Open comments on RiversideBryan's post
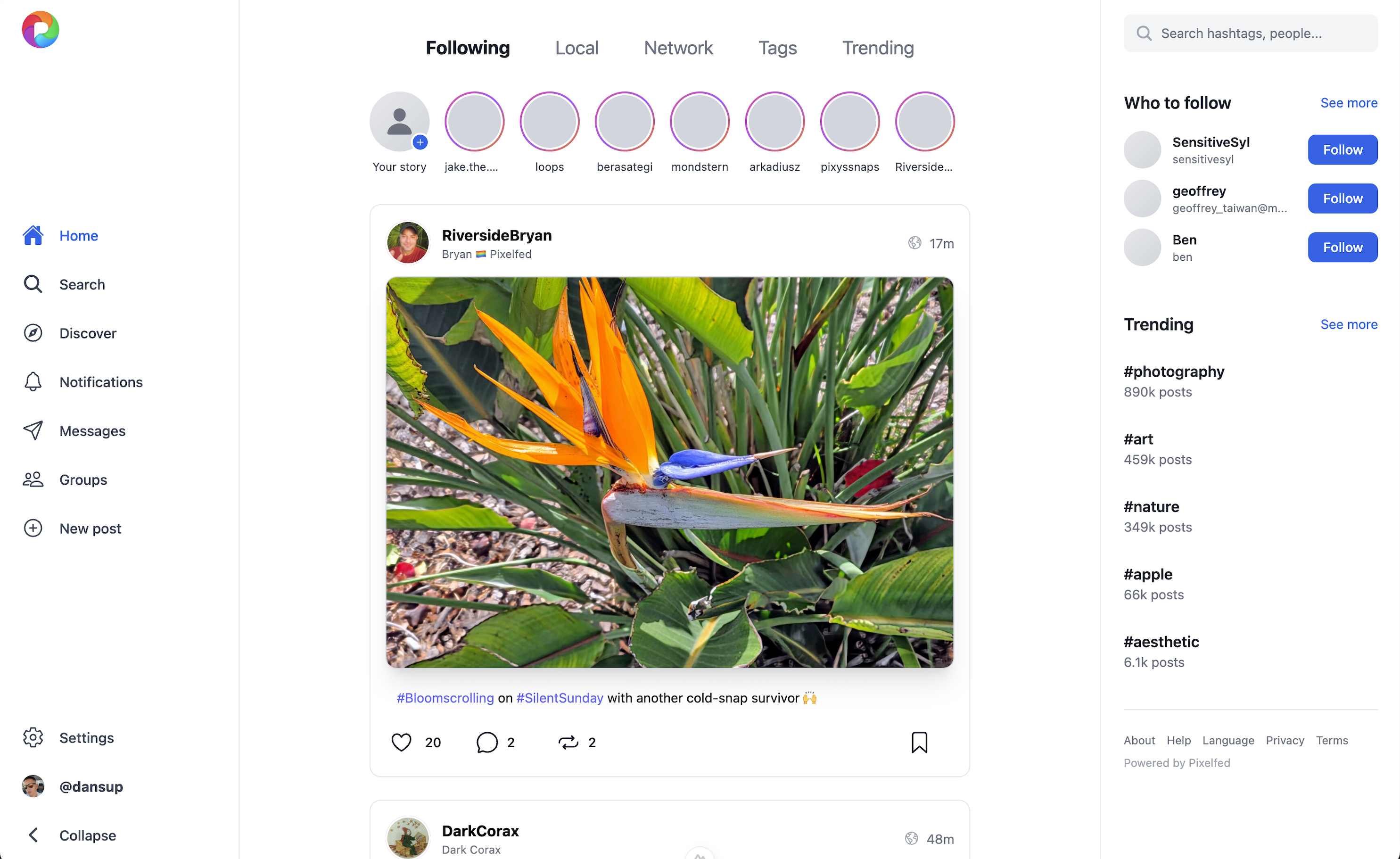 (487, 742)
